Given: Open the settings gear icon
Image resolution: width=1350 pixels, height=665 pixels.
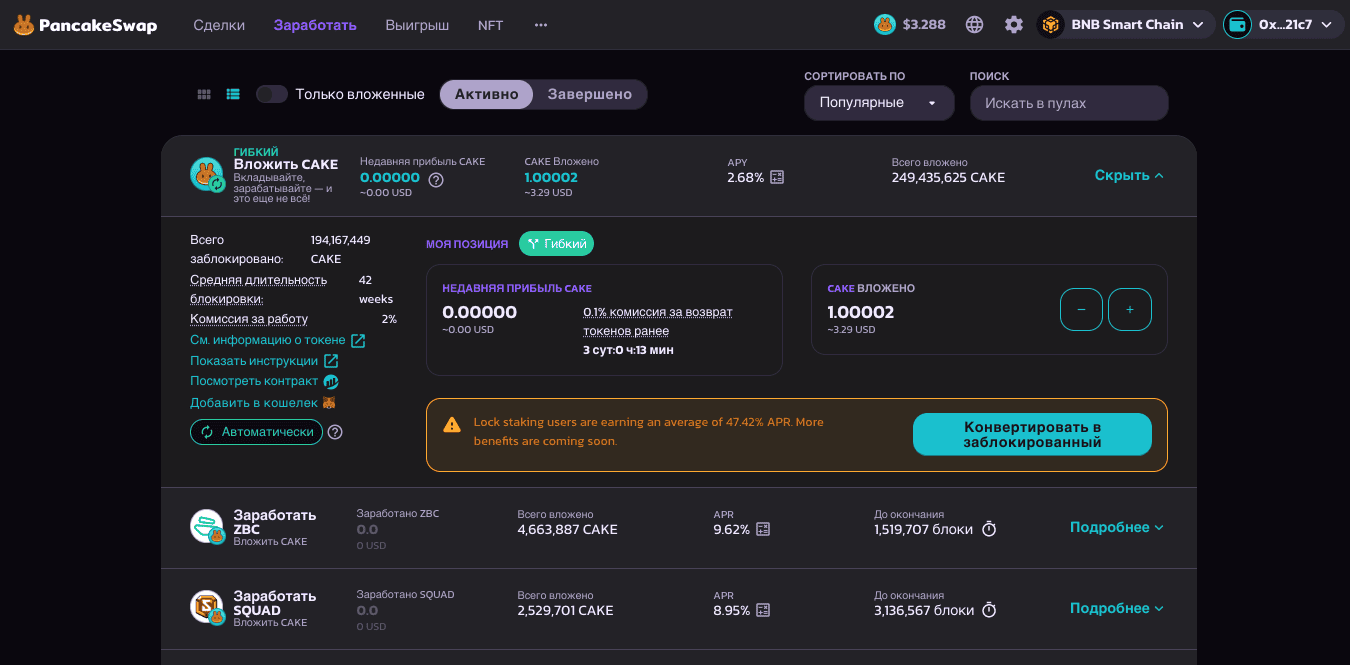Looking at the screenshot, I should click(1014, 25).
